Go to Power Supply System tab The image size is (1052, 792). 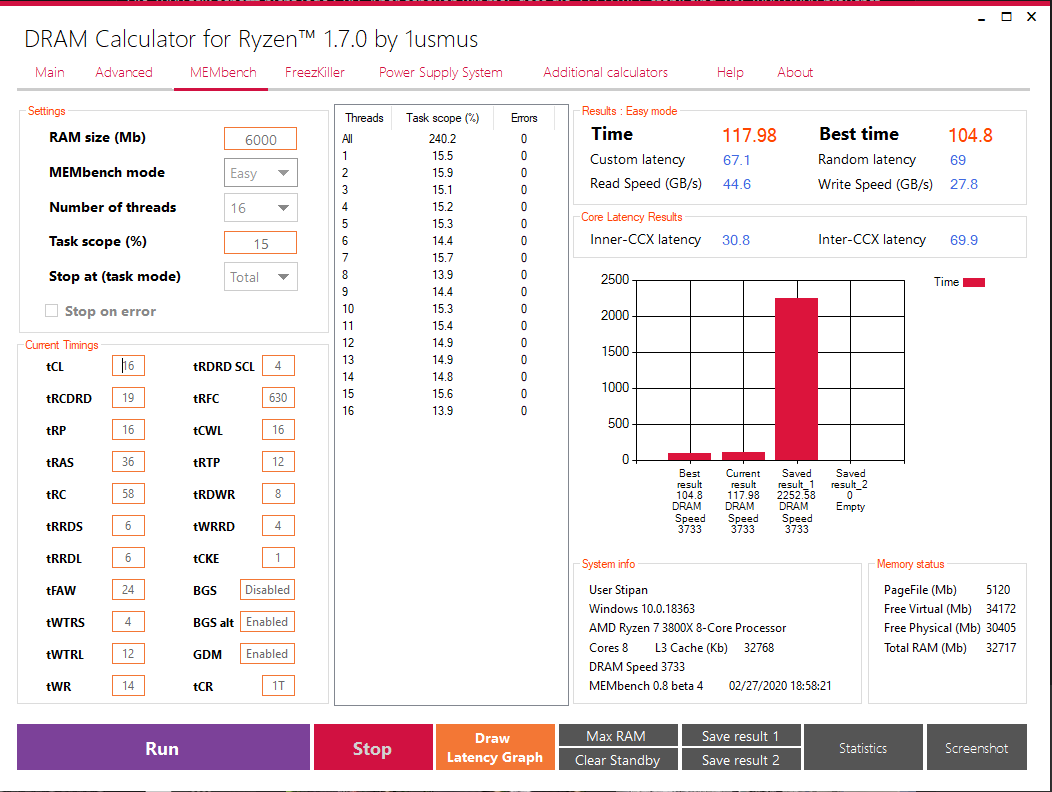pos(441,72)
